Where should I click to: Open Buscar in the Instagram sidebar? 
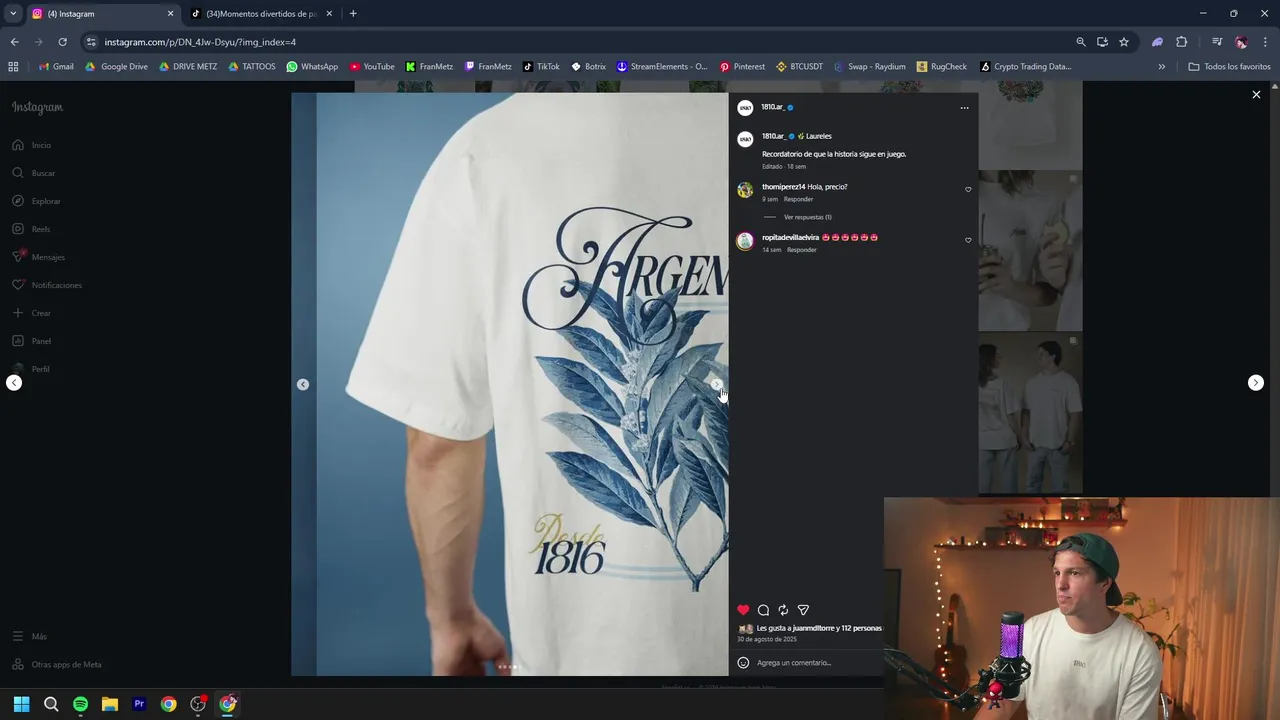(x=34, y=173)
